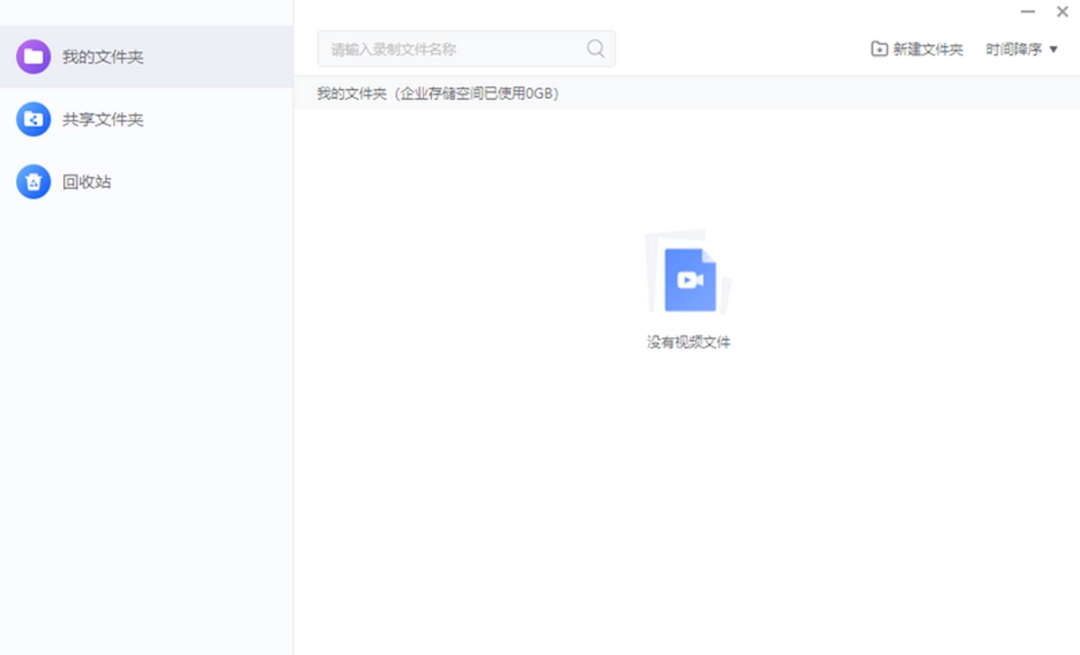The height and width of the screenshot is (655, 1080).
Task: Minimize the application window
Action: point(1027,12)
